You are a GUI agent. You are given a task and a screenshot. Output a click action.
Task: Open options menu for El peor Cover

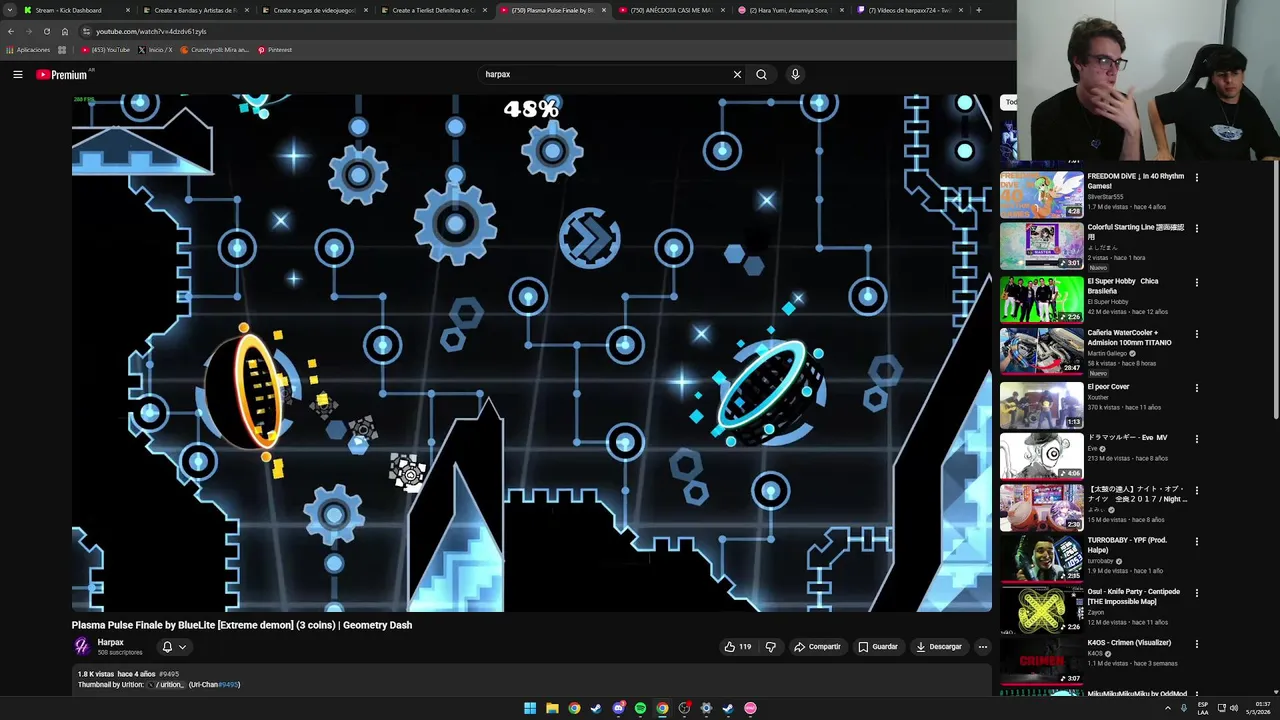pos(1196,388)
